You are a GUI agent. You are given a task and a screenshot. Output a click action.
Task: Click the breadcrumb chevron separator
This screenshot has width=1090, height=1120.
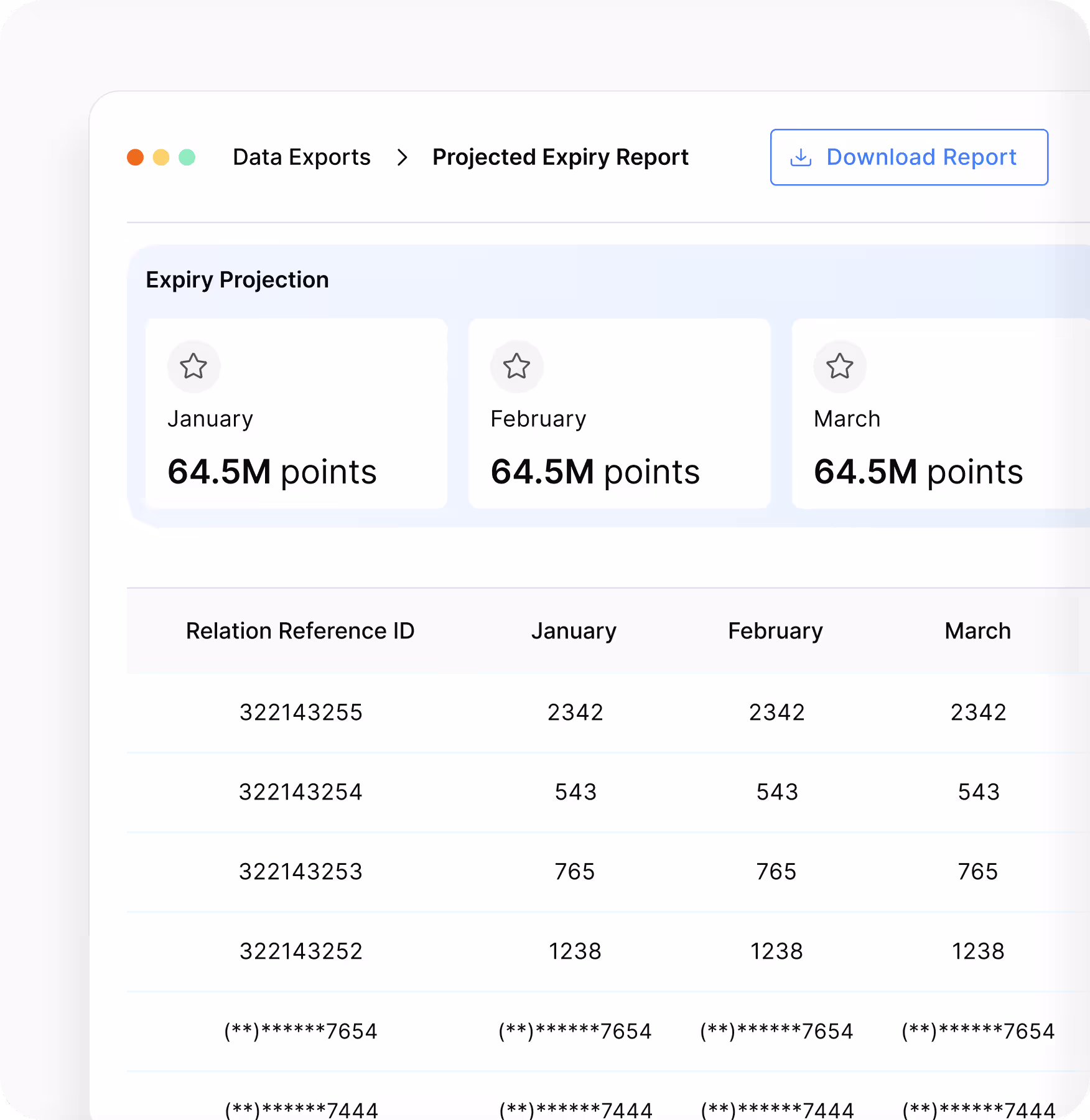click(x=402, y=157)
